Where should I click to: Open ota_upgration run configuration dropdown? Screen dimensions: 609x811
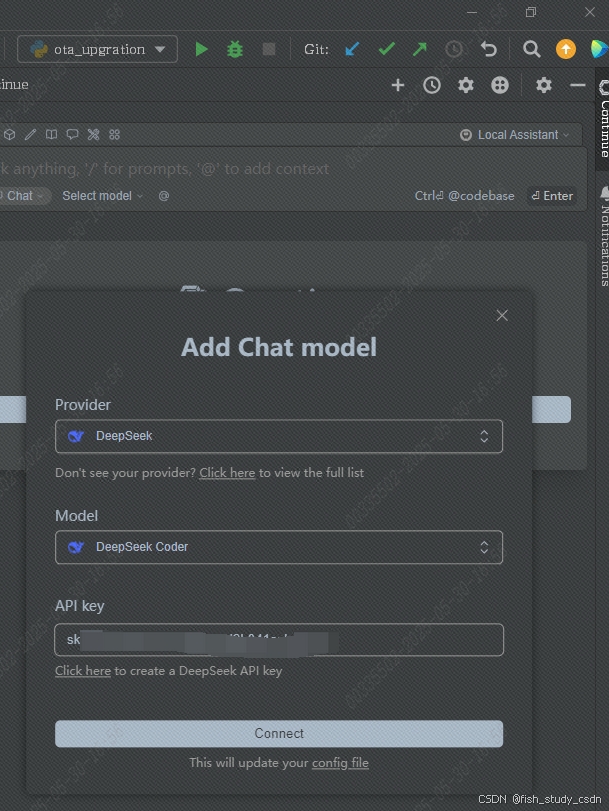(97, 50)
